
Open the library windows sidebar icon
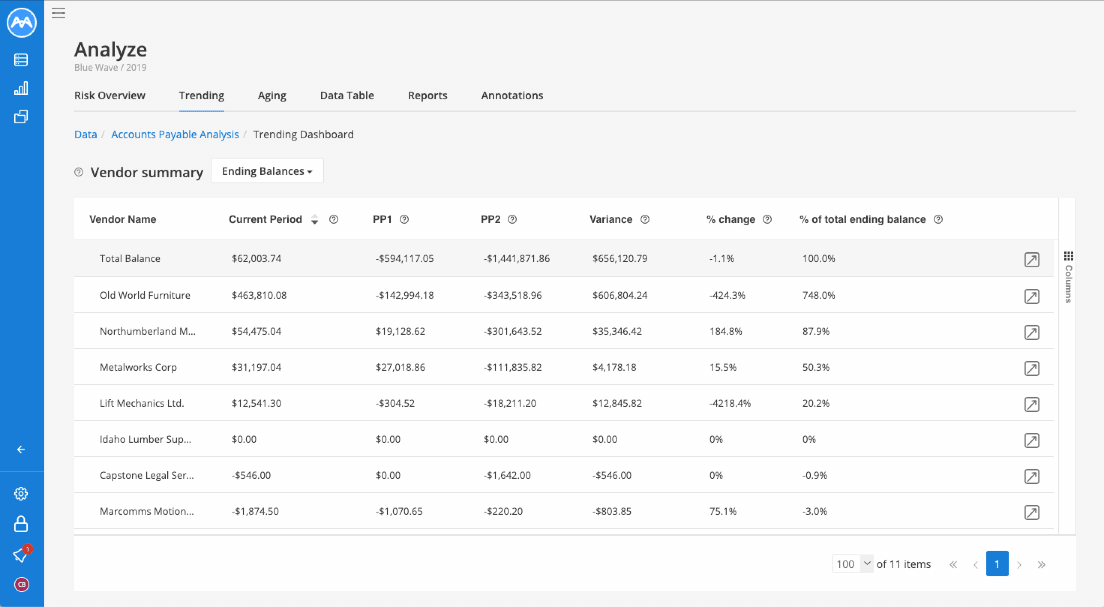(21, 117)
